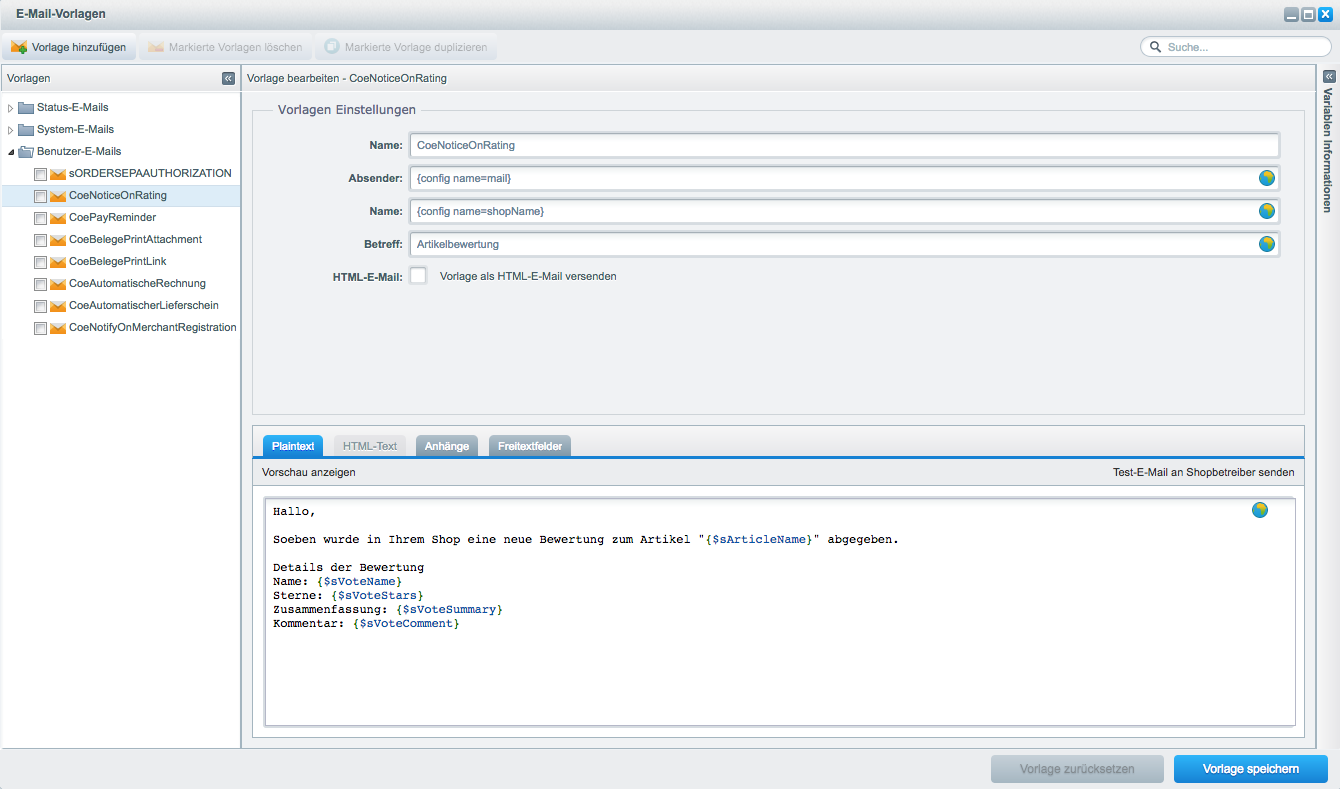Click the magnifier icon in search box

(1156, 47)
